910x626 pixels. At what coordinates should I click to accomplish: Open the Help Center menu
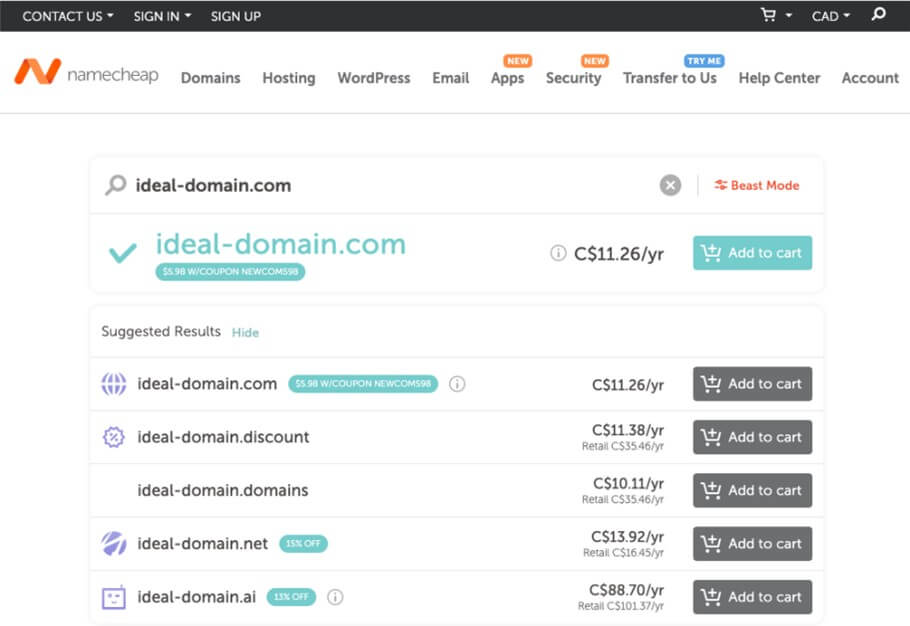tap(779, 78)
